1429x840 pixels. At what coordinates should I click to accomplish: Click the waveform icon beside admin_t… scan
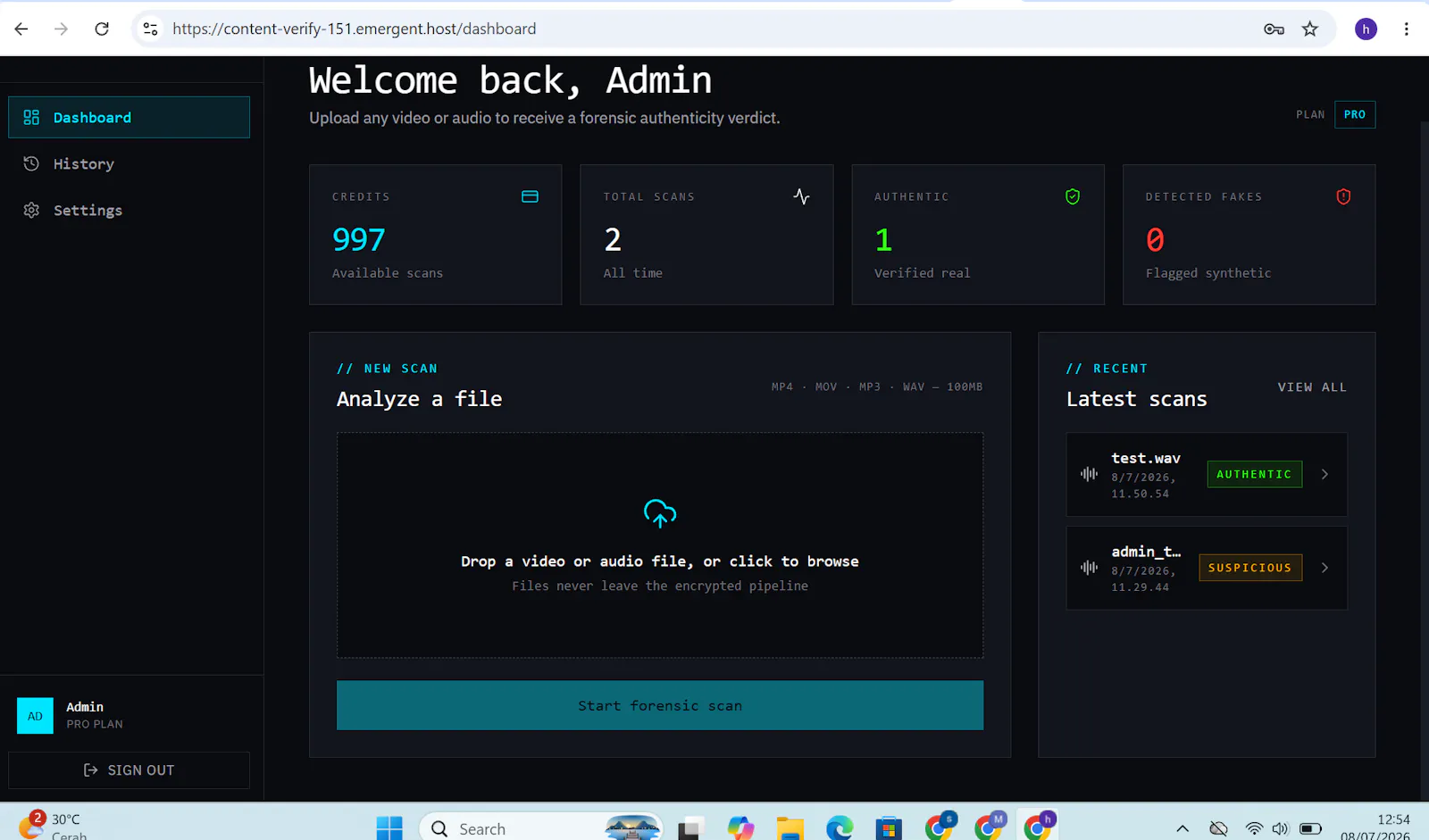(1089, 567)
